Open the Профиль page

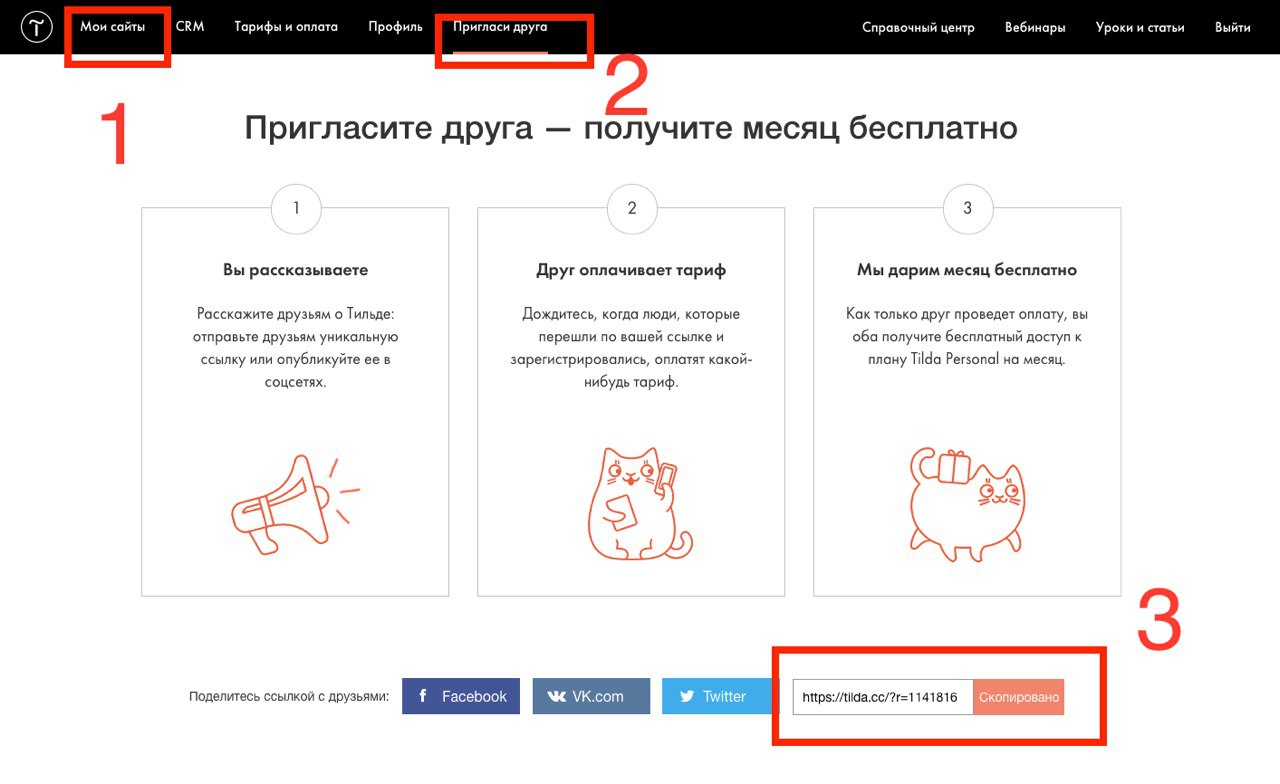coord(395,27)
